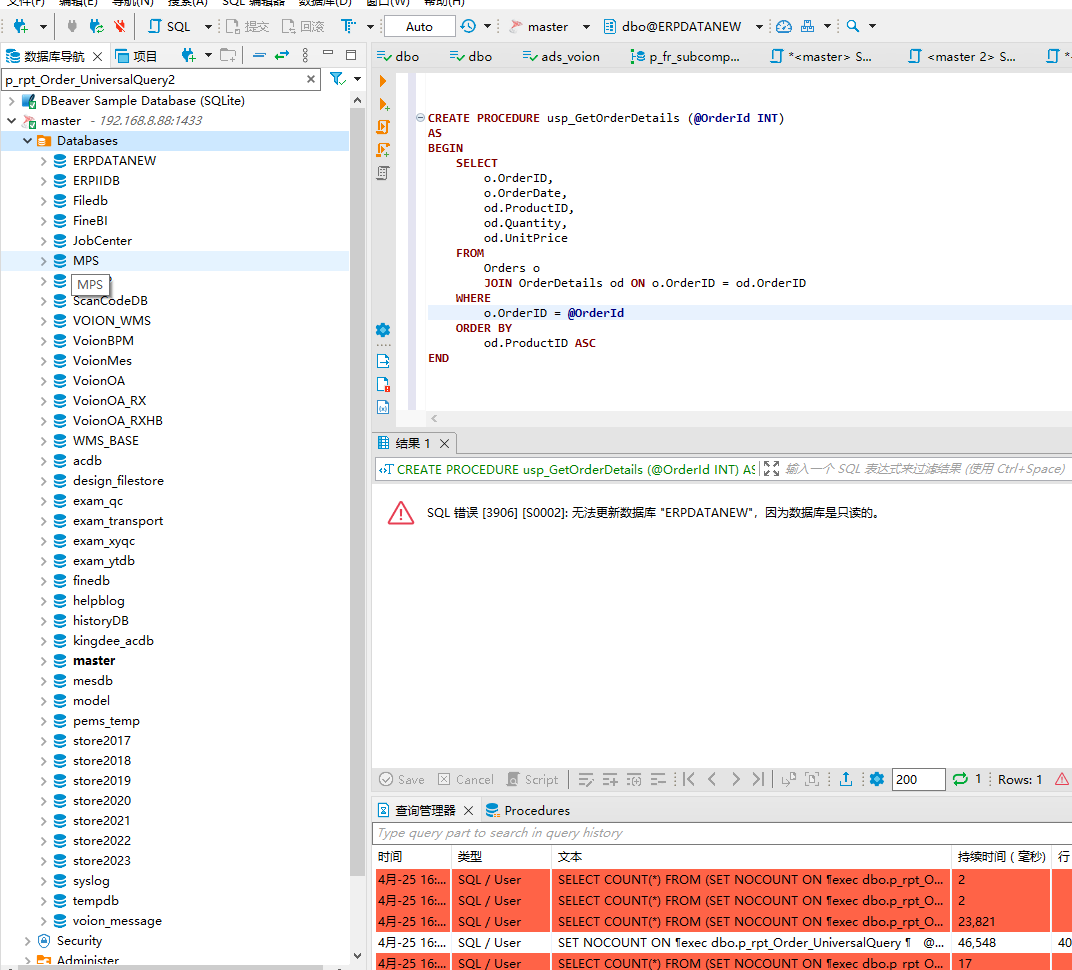Open the p_fr_subcomp... editor tab

(x=685, y=56)
